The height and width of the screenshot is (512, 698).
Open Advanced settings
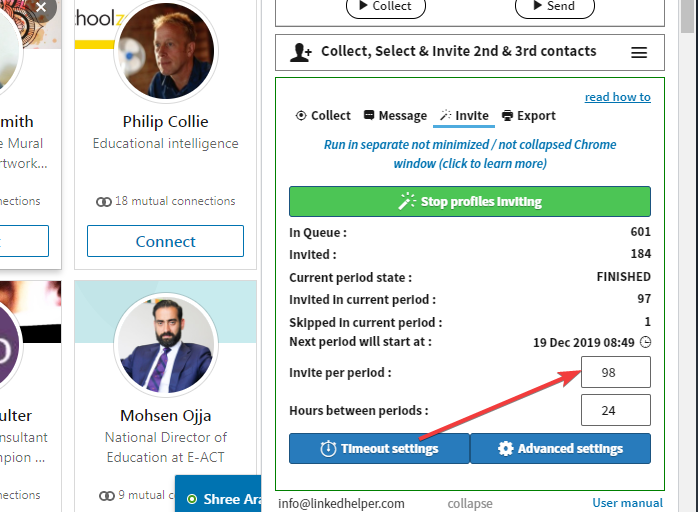click(560, 449)
